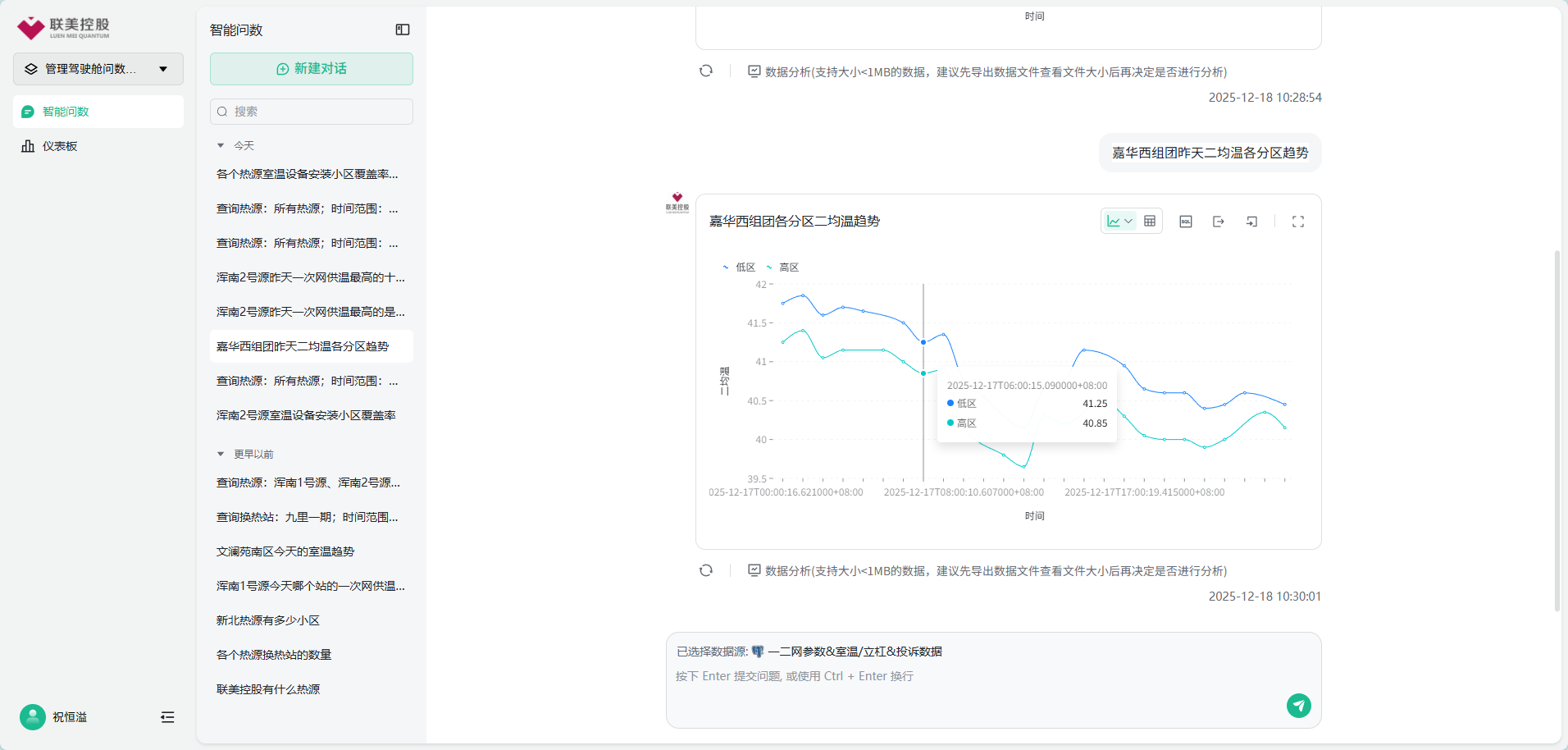The height and width of the screenshot is (750, 1568).
Task: Open the 仪表板 menu item
Action: (60, 146)
